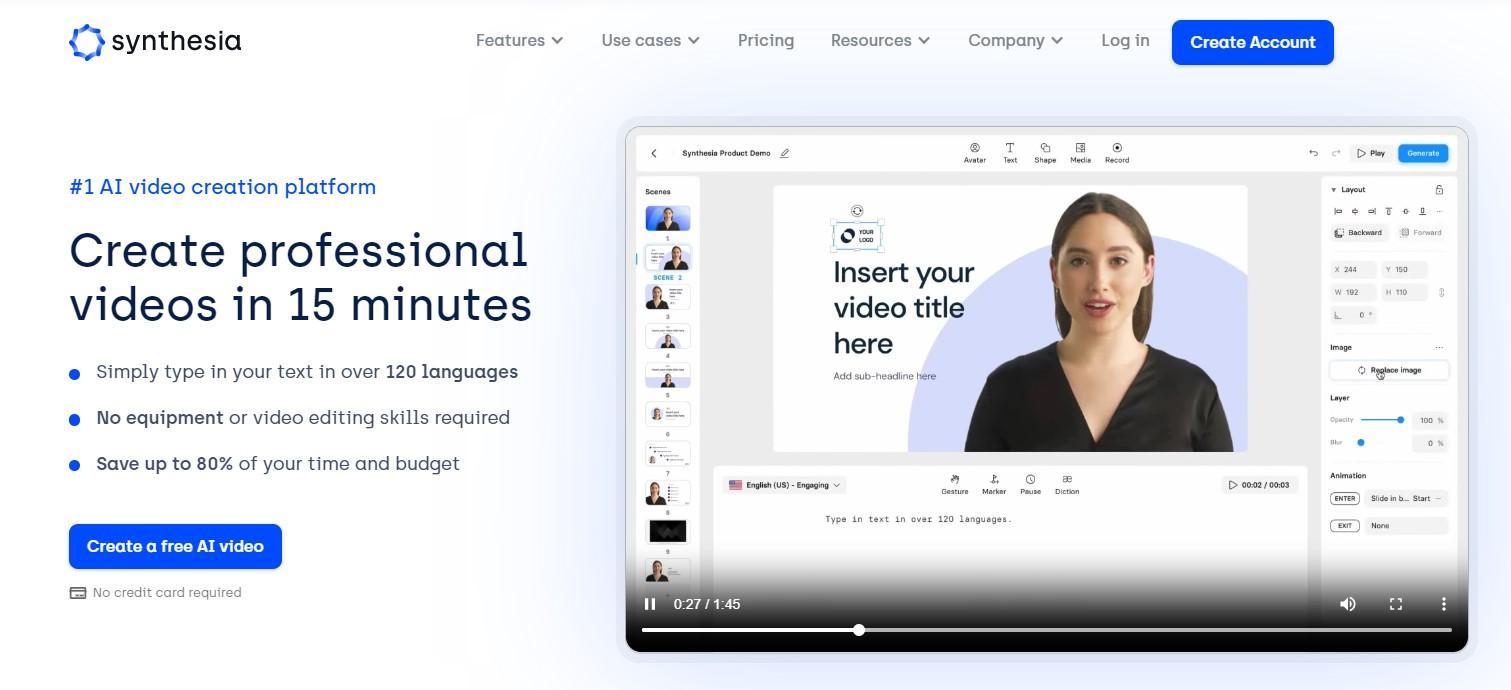Open the Company dropdown menu
Viewport: 1511px width, 690px height.
(1015, 41)
